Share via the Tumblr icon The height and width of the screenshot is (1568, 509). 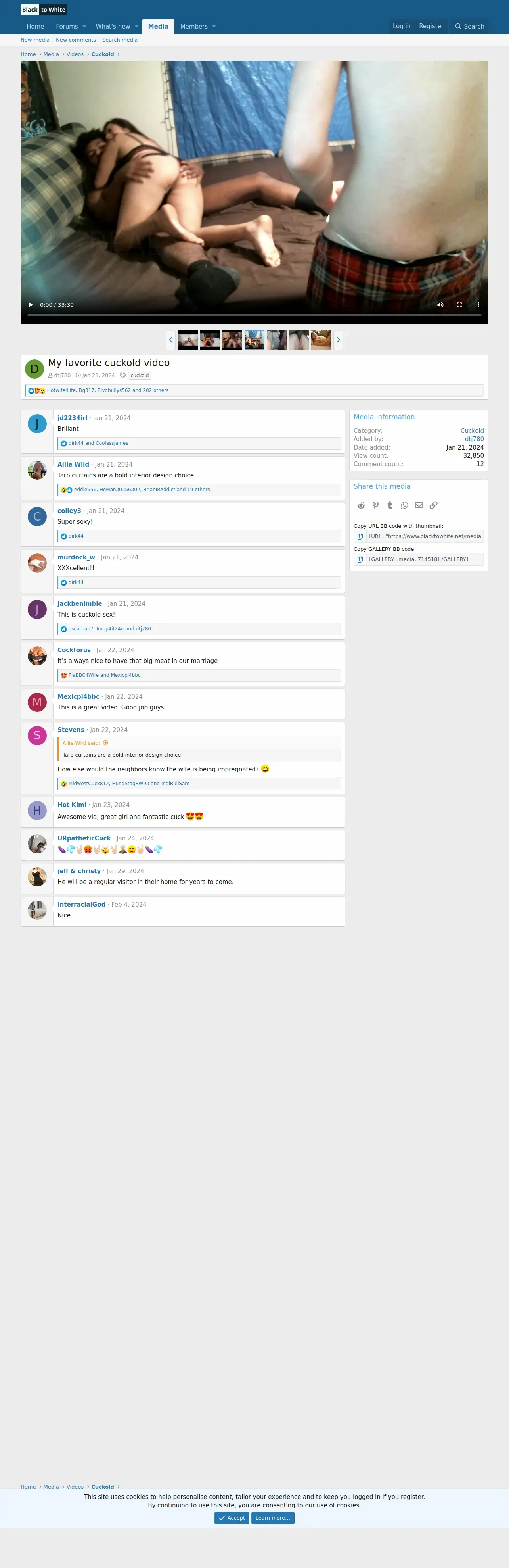tap(390, 505)
